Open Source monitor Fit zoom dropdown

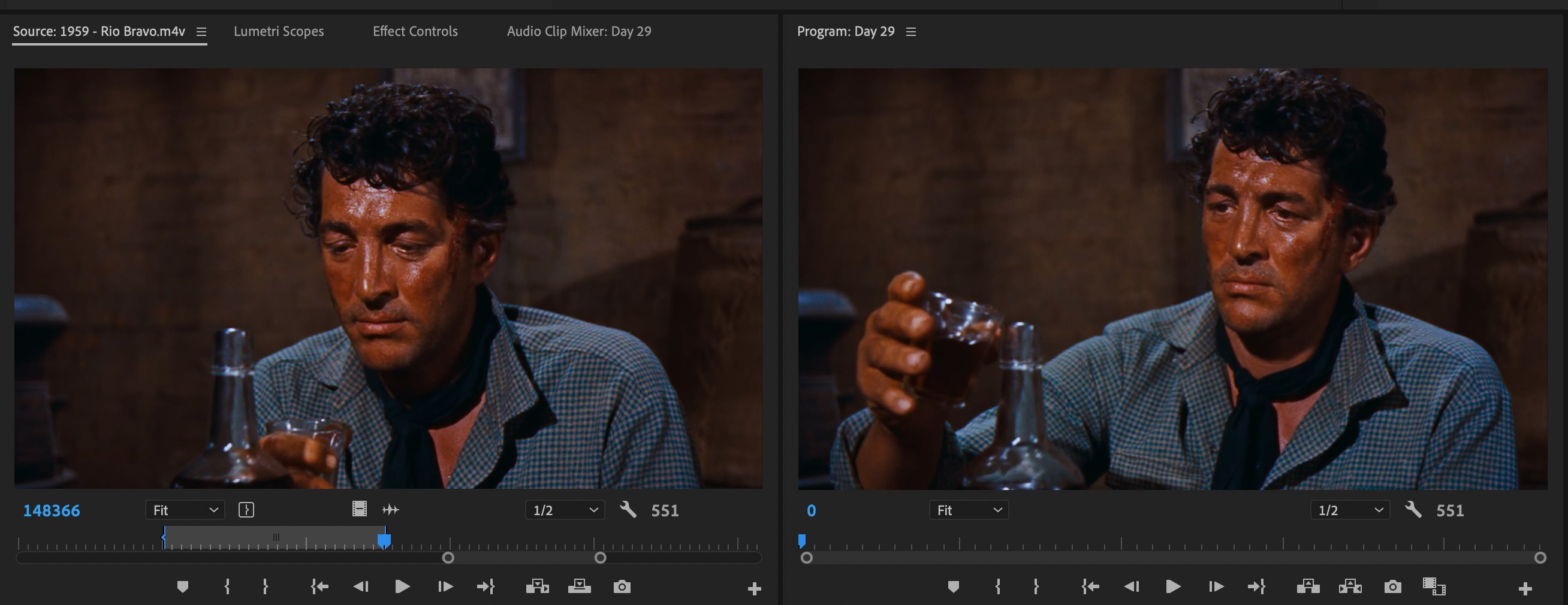click(185, 510)
